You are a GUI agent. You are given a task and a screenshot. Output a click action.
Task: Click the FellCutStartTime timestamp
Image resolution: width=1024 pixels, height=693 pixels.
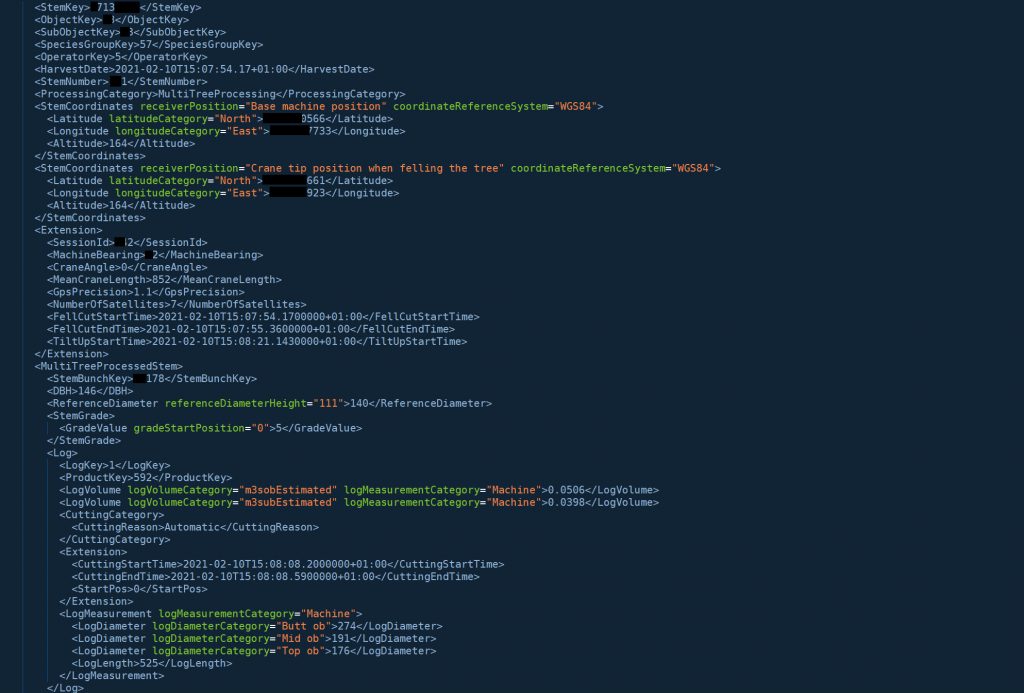[240, 317]
